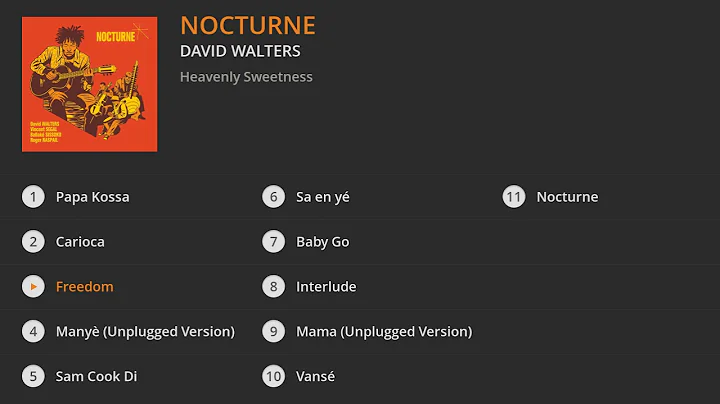This screenshot has width=720, height=404.
Task: Click the play icon beside Freedom
Action: 34,287
